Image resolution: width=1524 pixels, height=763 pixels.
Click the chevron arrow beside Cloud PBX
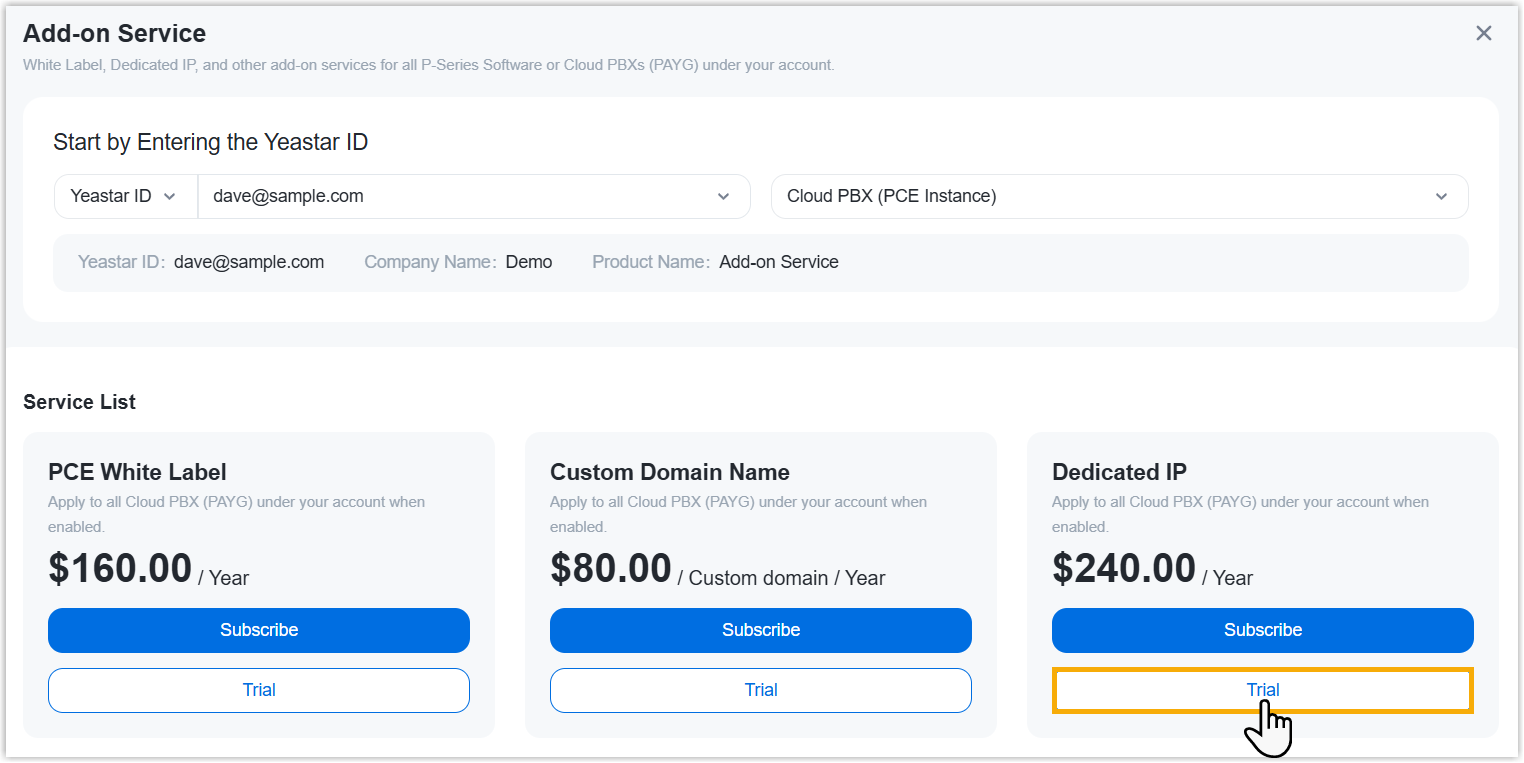tap(1441, 197)
